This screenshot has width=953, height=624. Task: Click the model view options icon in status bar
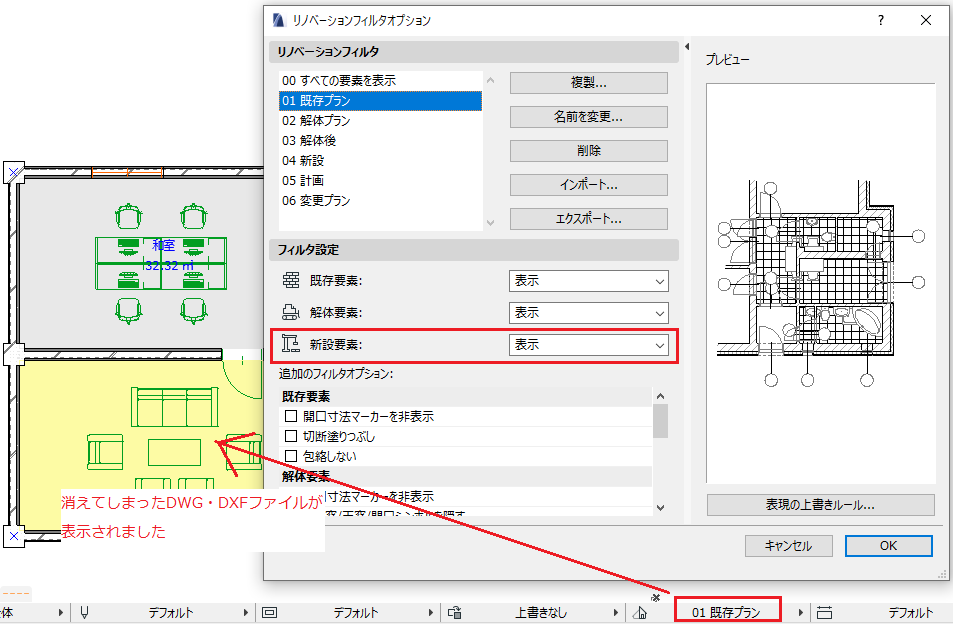click(x=269, y=613)
